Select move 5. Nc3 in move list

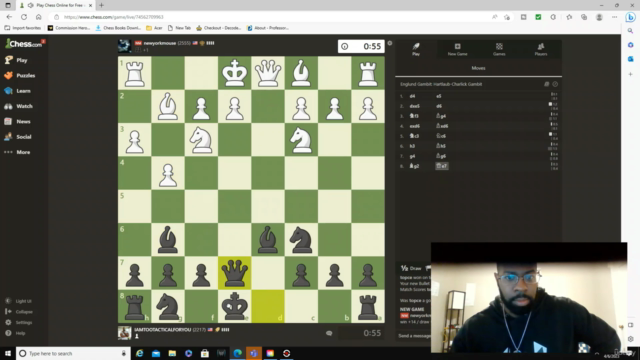point(414,136)
